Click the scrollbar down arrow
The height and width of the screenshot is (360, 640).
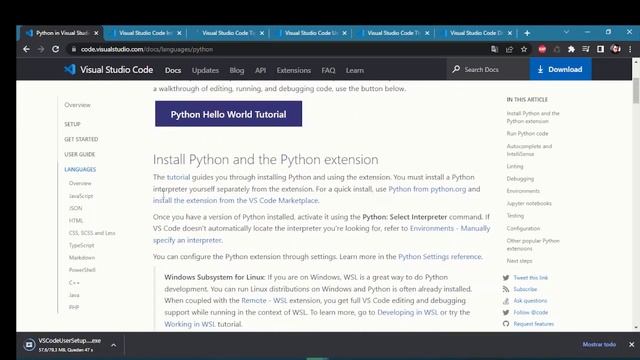636,327
